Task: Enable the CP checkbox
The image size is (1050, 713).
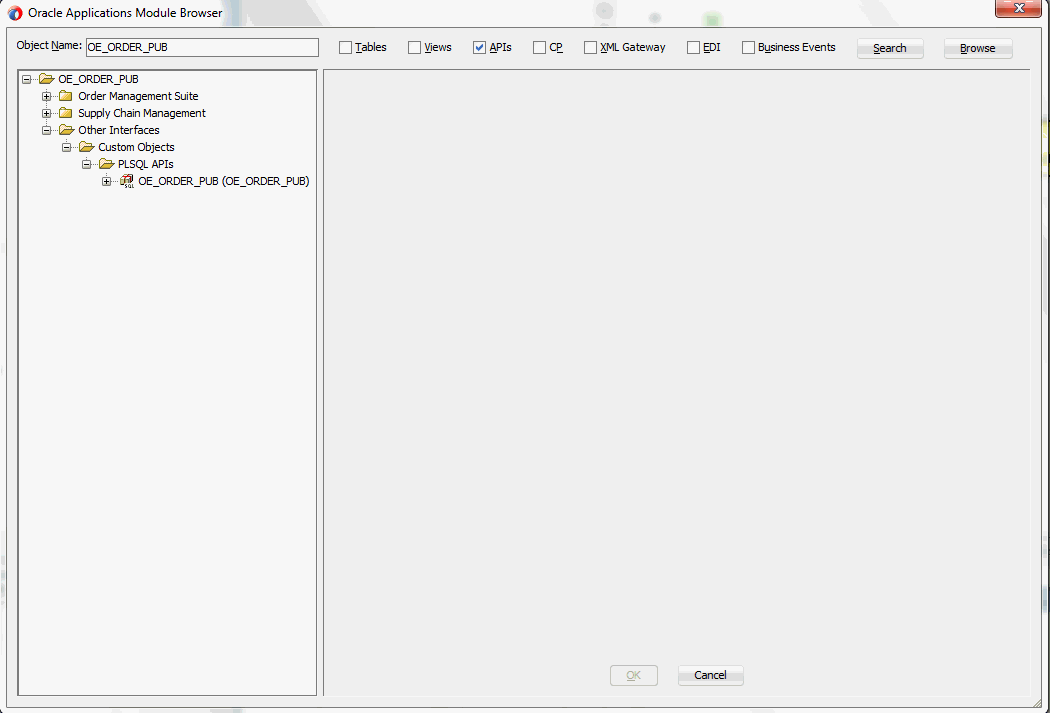Action: (539, 48)
